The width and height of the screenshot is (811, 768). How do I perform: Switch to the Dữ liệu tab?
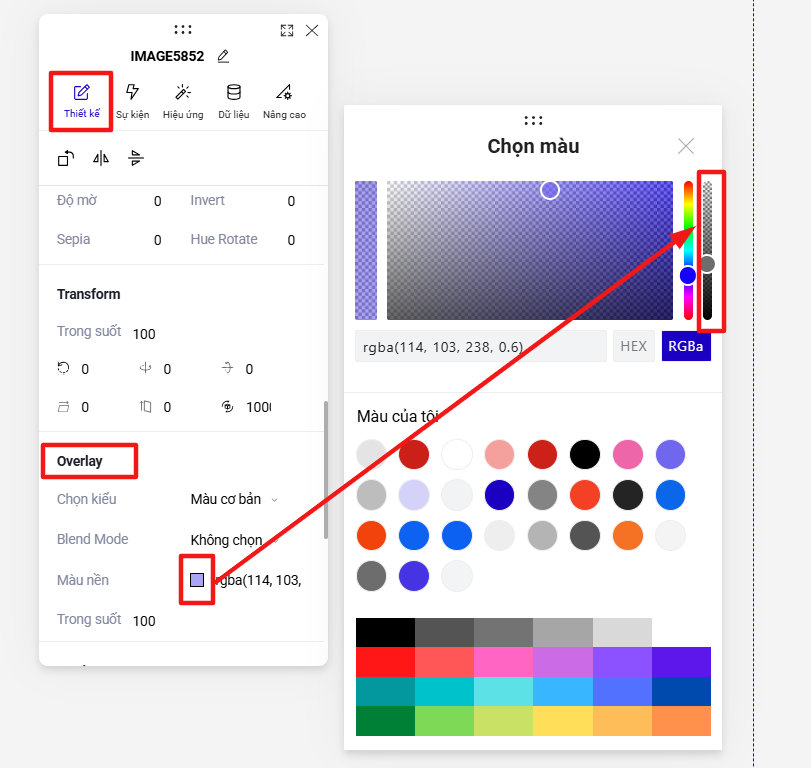pyautogui.click(x=234, y=101)
